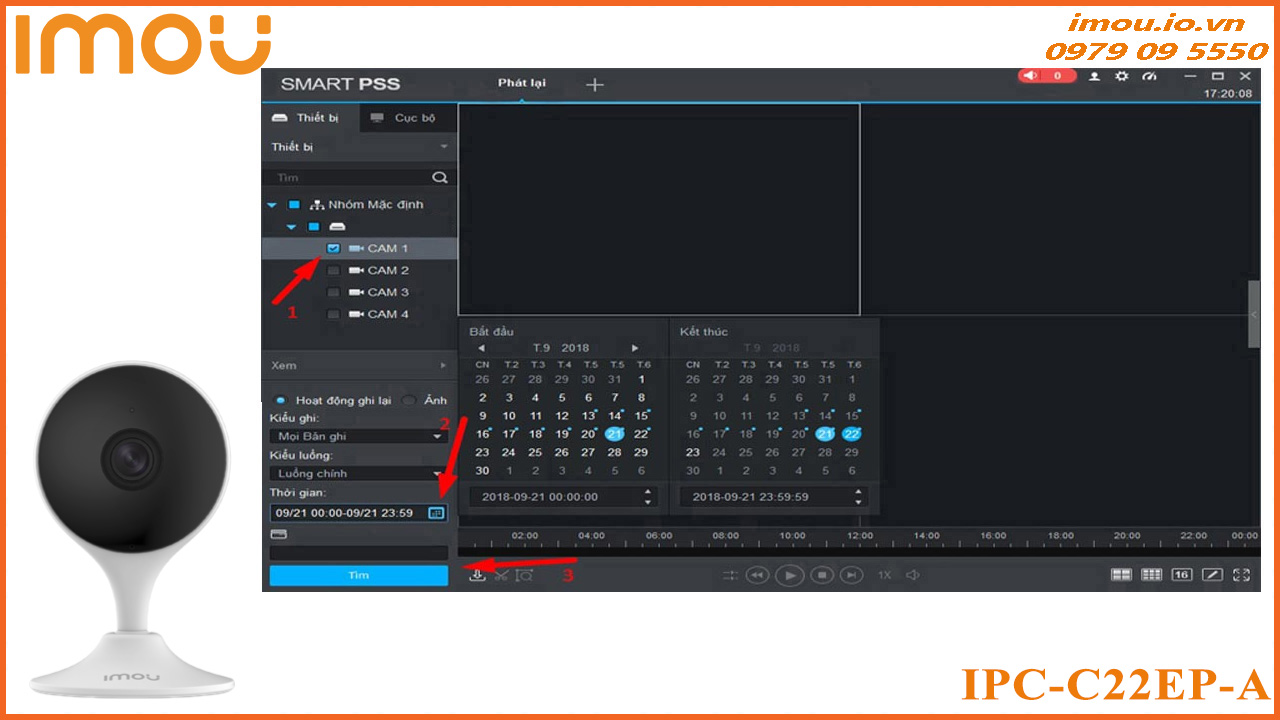Tick the CAM 3 checkbox
This screenshot has height=720, width=1280.
(x=334, y=292)
